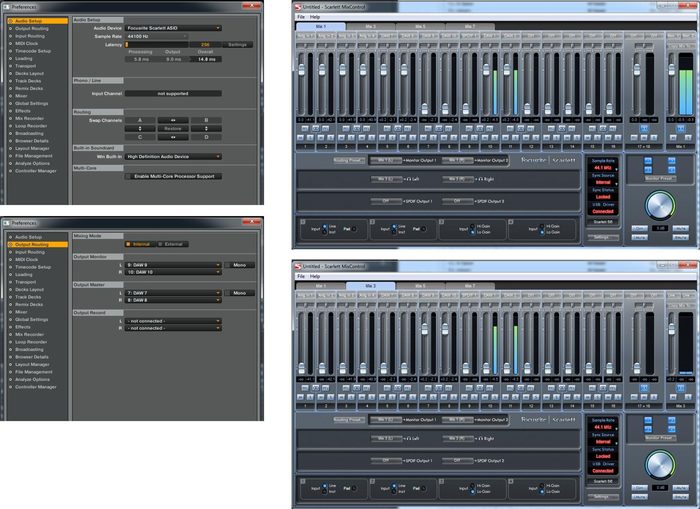Image resolution: width=700 pixels, height=509 pixels.
Task: Click the Scarlett S logo in the Mix 3 window title bar
Action: (x=298, y=266)
